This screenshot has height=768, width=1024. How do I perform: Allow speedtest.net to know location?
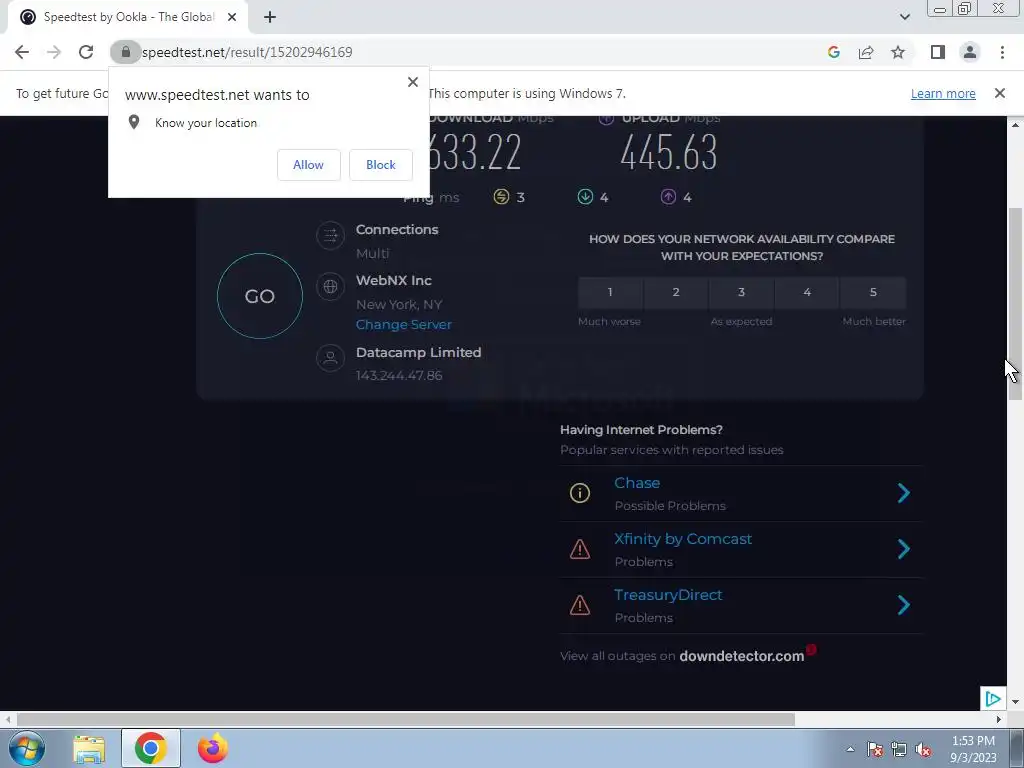pos(308,165)
